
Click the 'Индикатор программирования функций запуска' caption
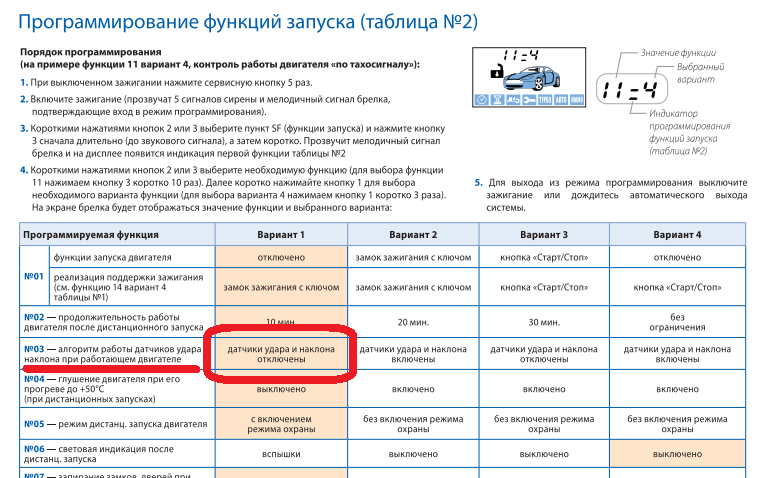tap(689, 132)
